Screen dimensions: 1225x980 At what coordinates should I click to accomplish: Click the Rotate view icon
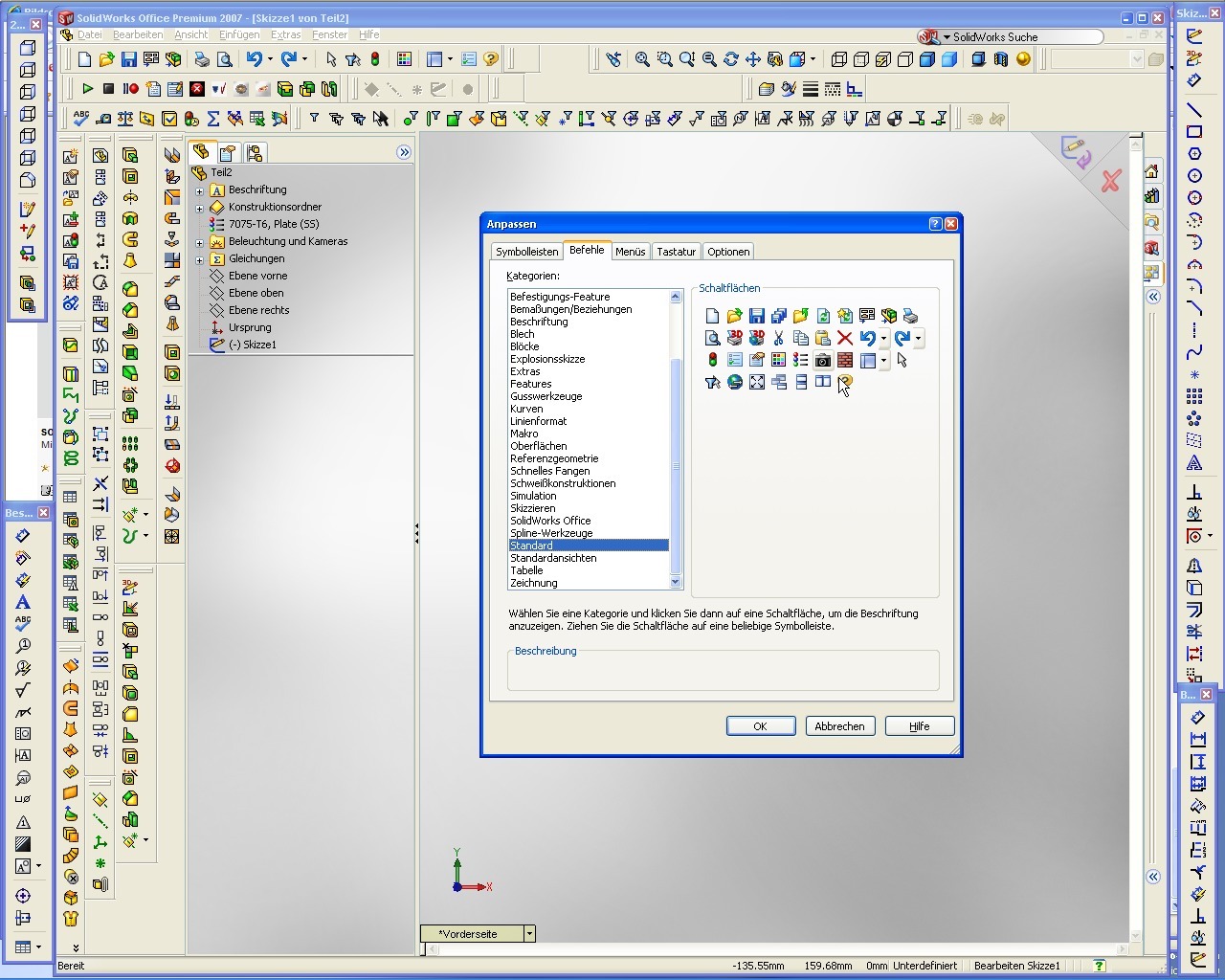(731, 59)
